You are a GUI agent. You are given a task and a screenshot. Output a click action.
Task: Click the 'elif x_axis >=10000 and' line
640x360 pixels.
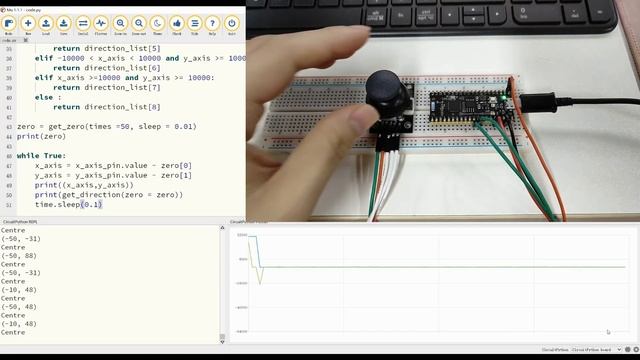(x=124, y=78)
